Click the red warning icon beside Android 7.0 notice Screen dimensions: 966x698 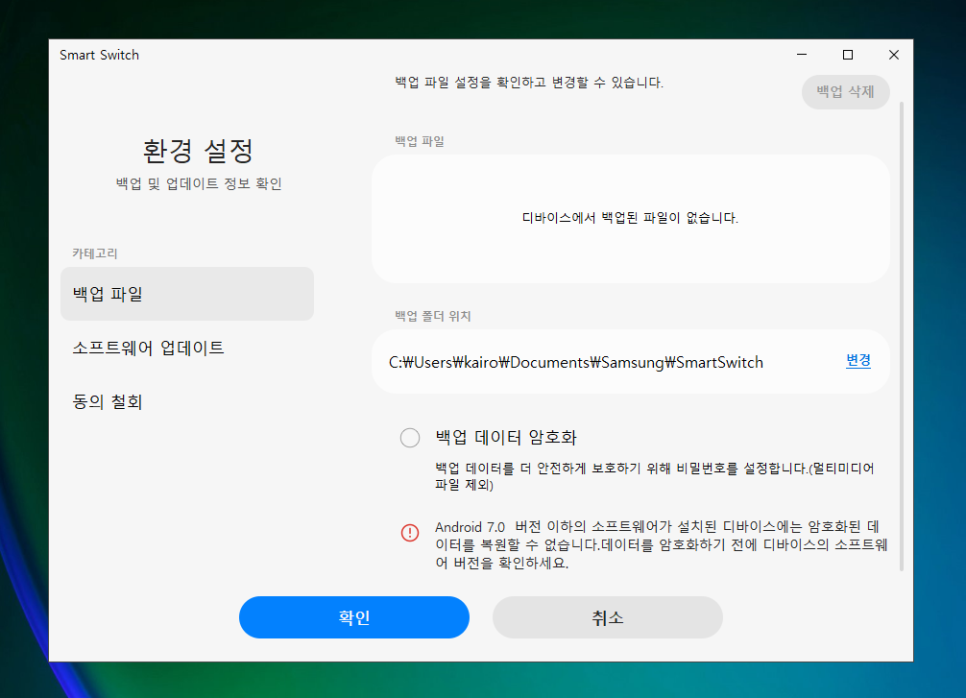410,533
